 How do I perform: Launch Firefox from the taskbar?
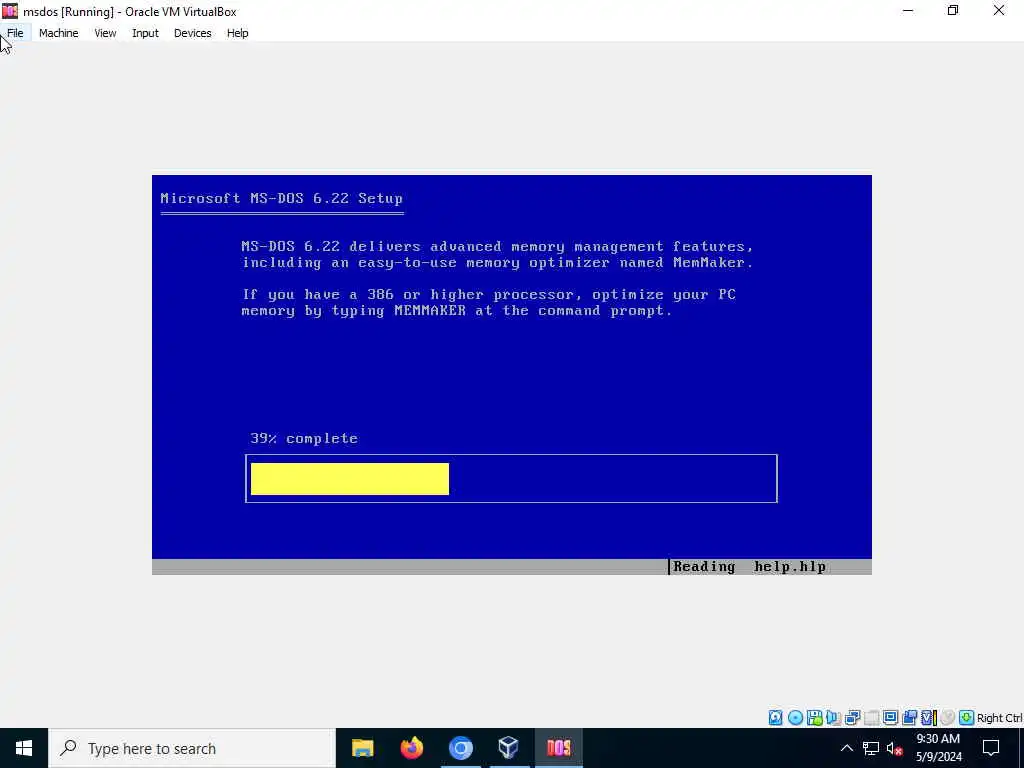tap(411, 748)
